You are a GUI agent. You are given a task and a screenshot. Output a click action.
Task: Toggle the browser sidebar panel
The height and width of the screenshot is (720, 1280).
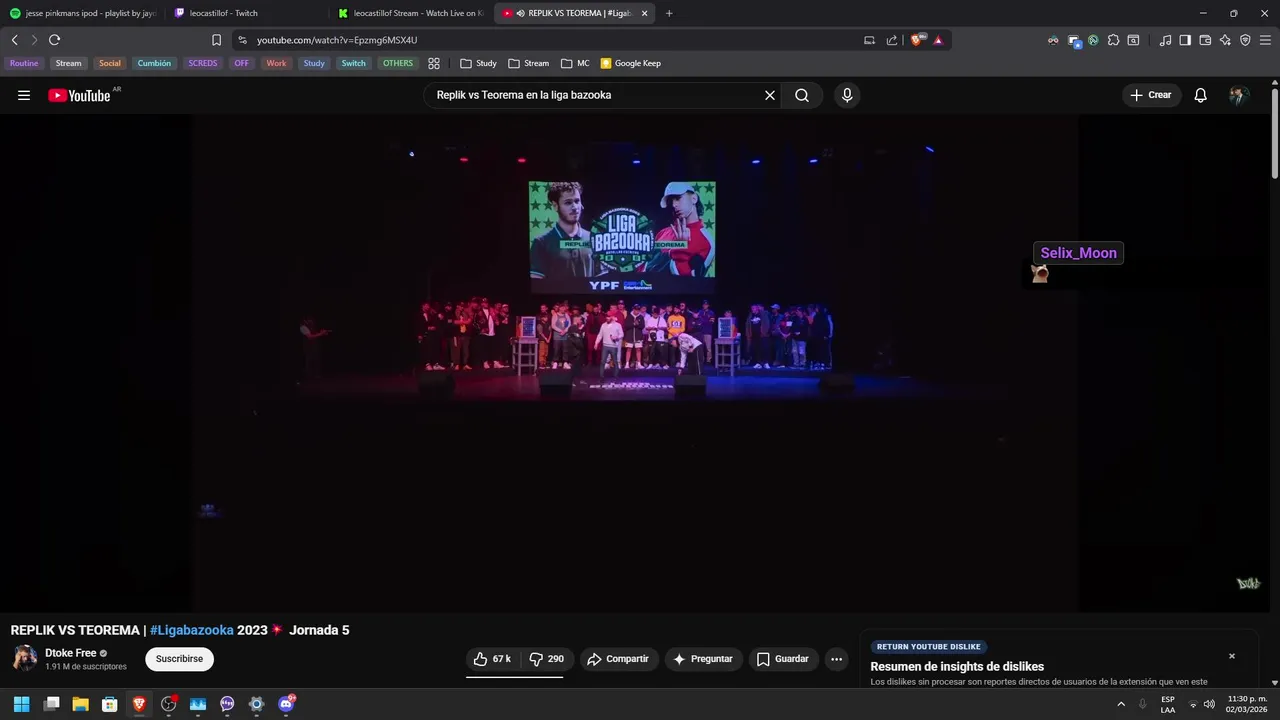[x=1185, y=40]
